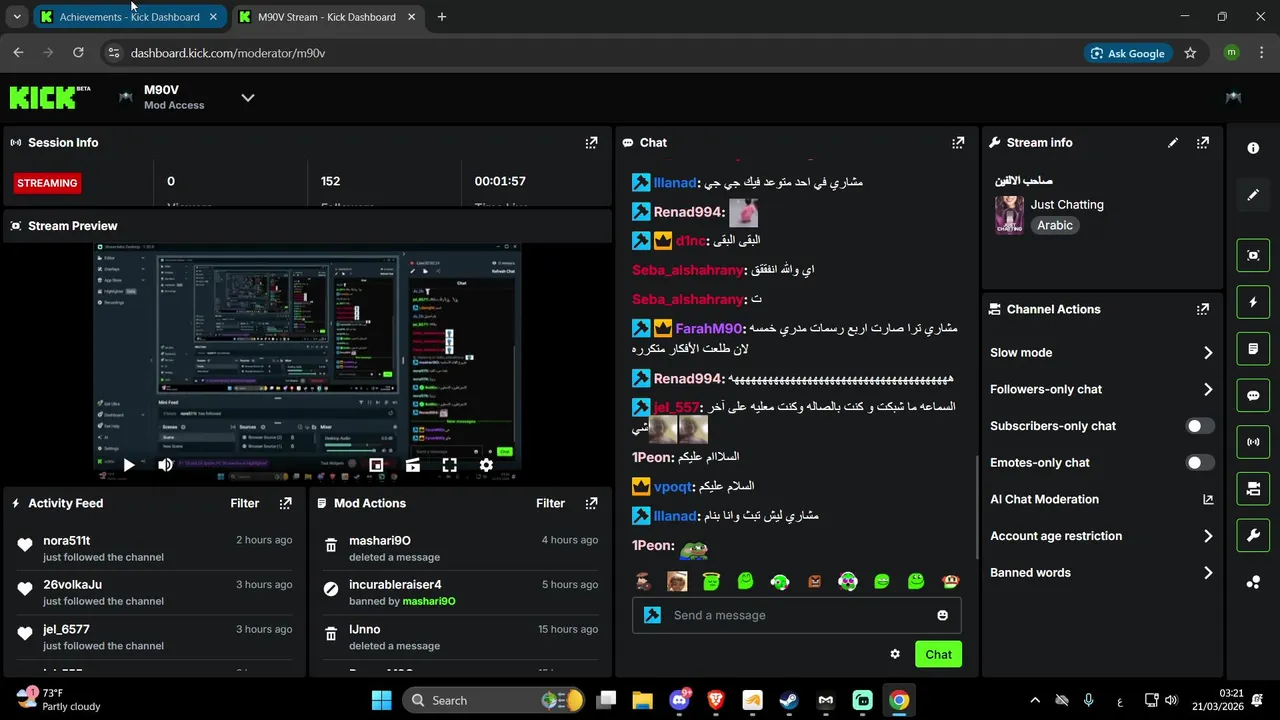Click the Just Chatting category thumbnail
Viewport: 1280px width, 720px height.
[1009, 215]
